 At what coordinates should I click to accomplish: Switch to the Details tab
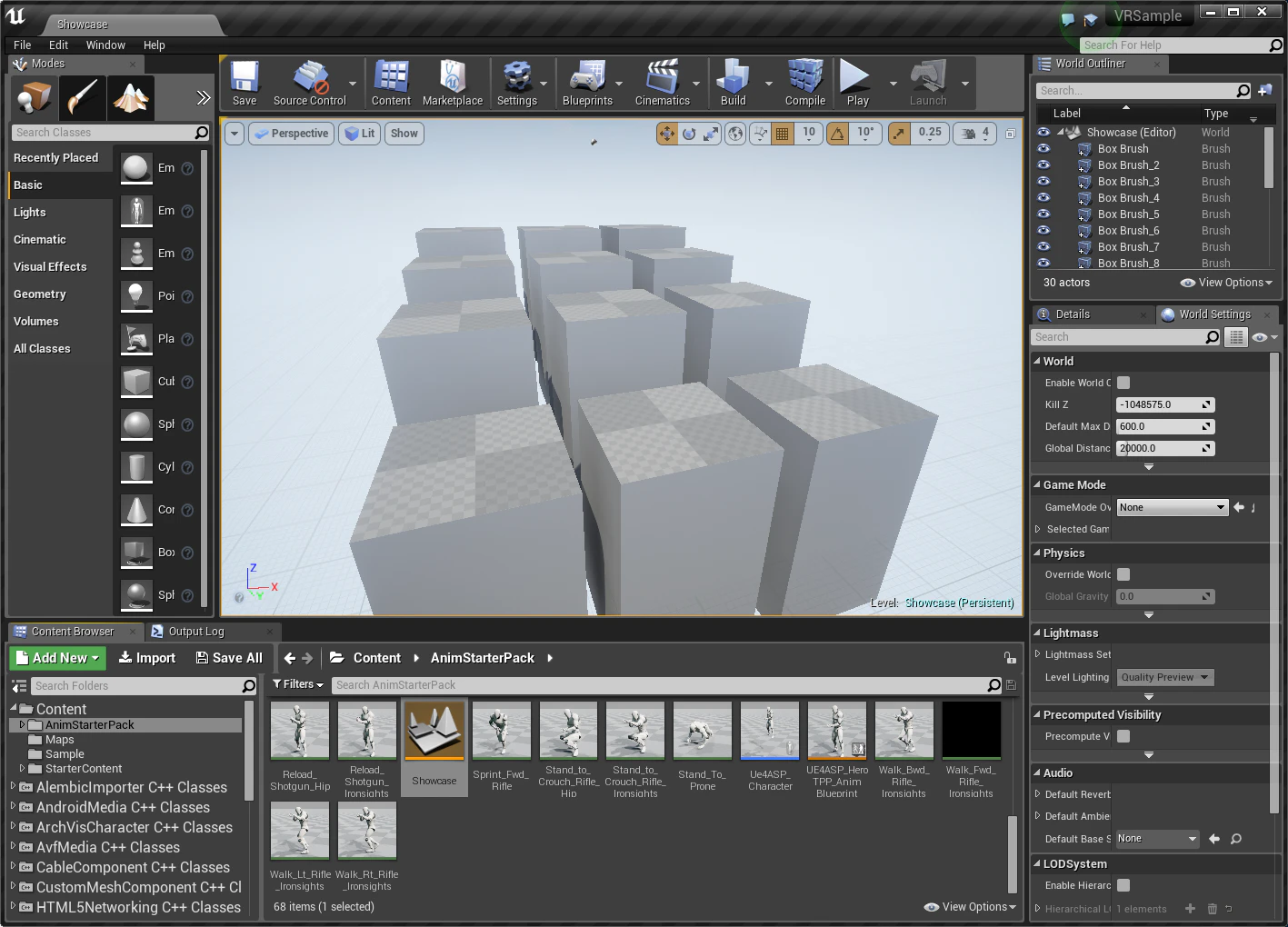(x=1073, y=314)
